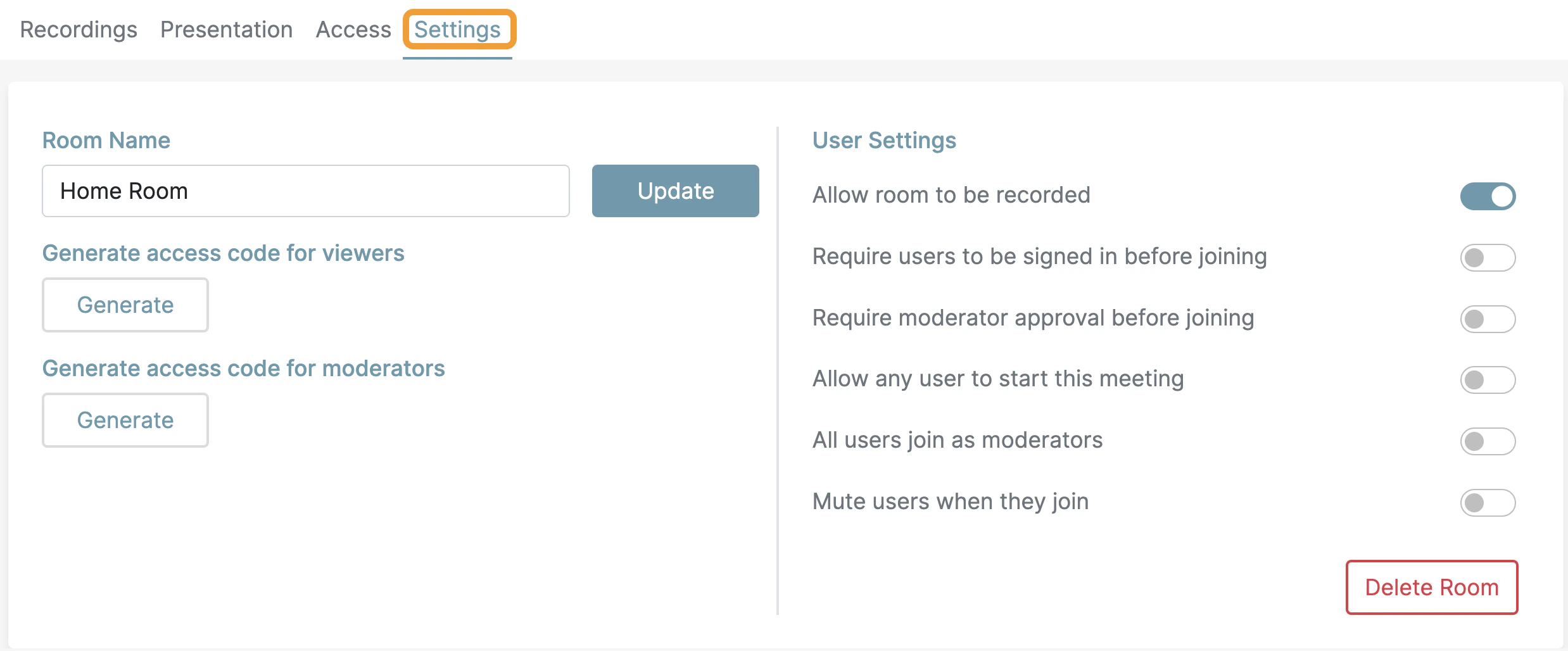The height and width of the screenshot is (651, 1568).
Task: Open the Settings tab
Action: click(x=457, y=29)
